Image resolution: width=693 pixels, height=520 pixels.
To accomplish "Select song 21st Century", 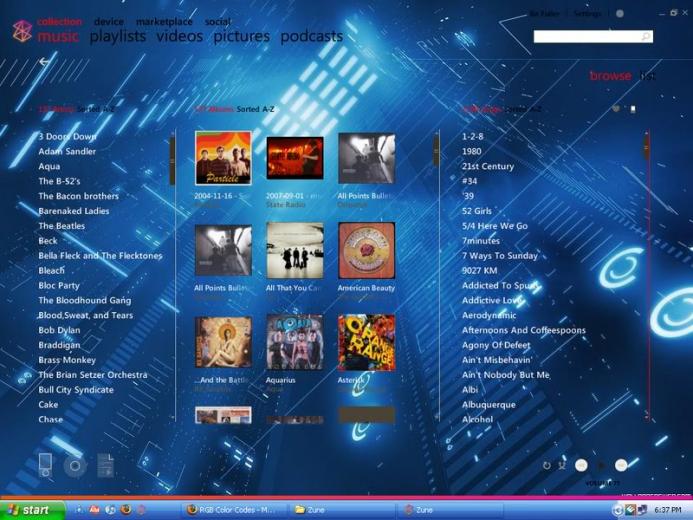I will click(488, 166).
